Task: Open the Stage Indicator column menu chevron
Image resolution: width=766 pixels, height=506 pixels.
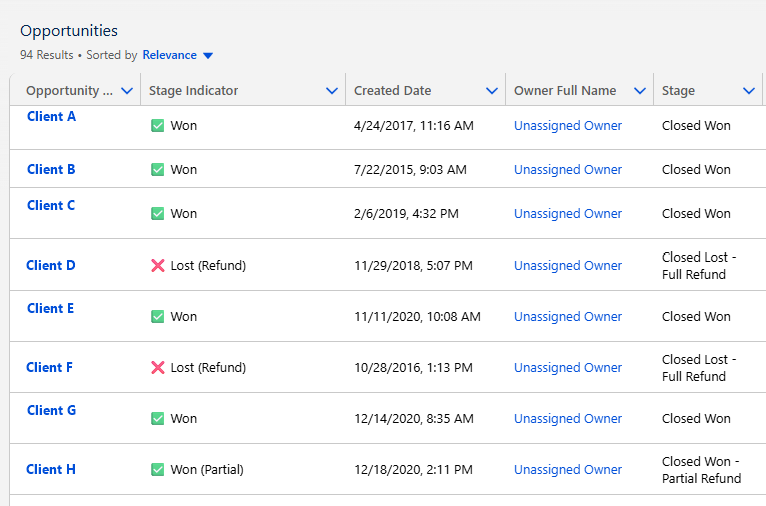Action: (332, 91)
